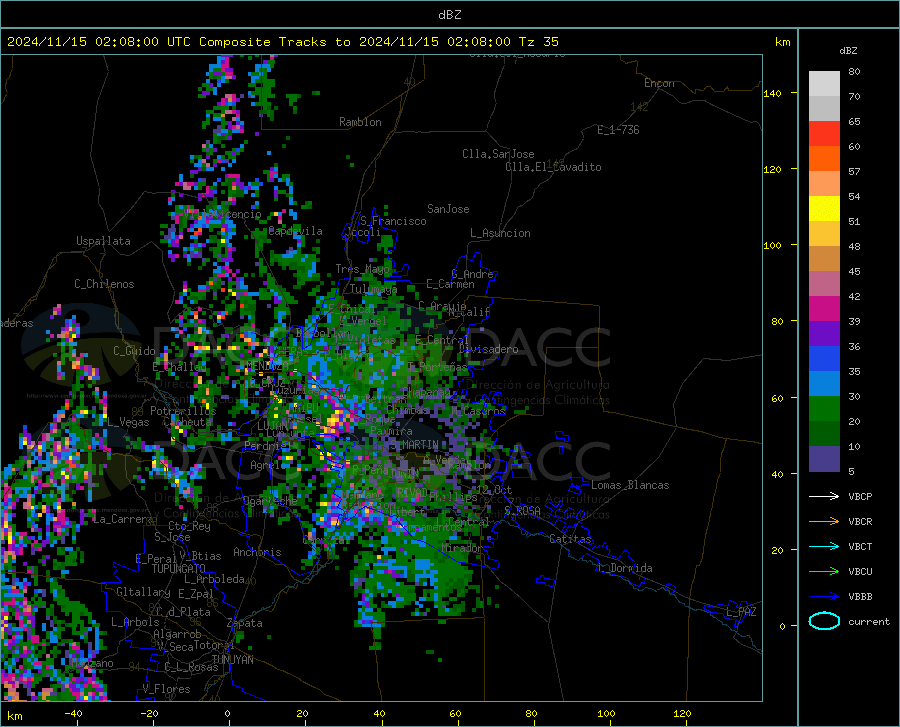Select the magenta 39-42 dBZ color swatch
900x727 pixels.
[824, 309]
